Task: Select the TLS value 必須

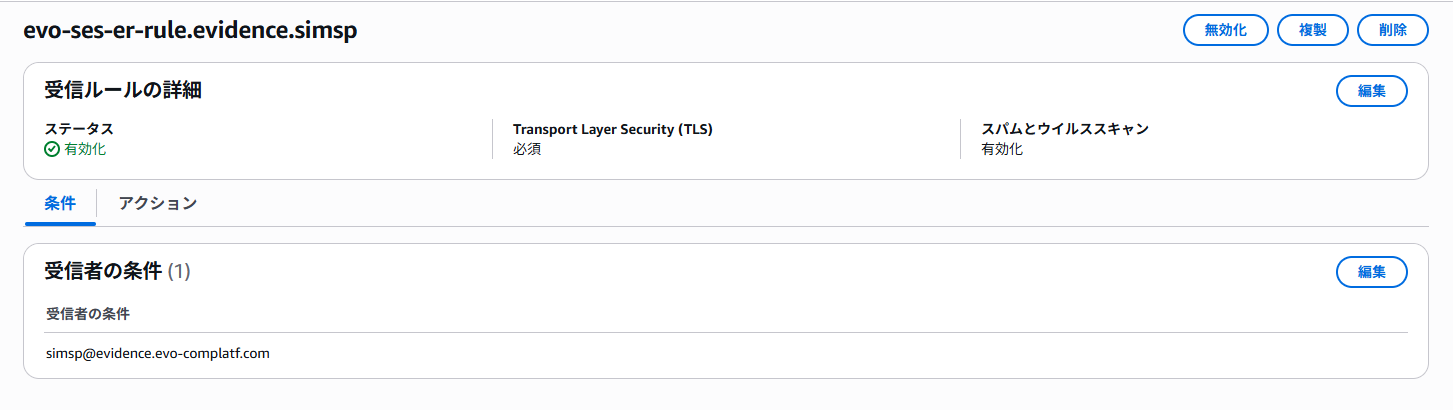Action: coord(527,150)
